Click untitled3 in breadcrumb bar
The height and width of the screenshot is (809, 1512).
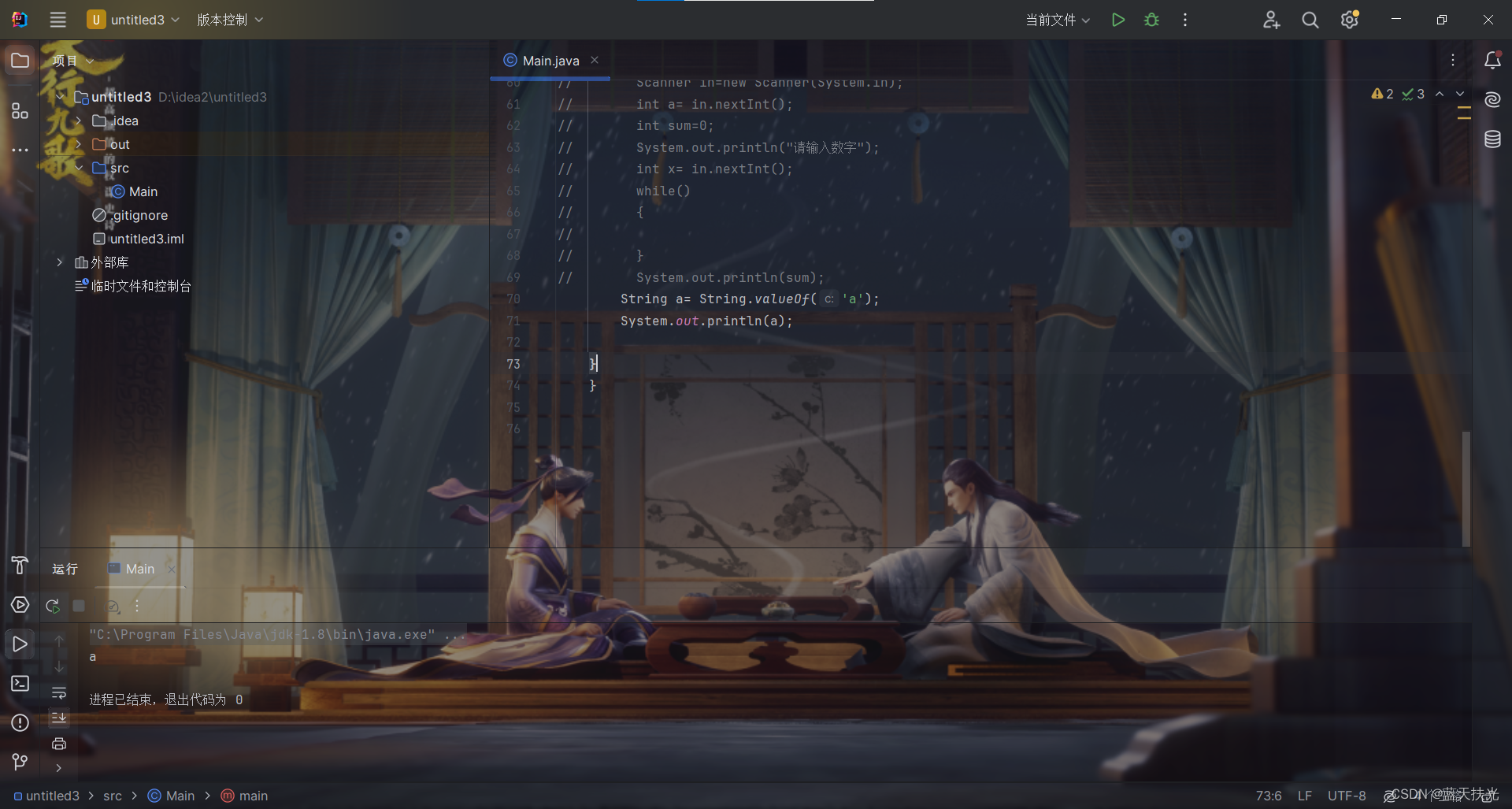46,796
